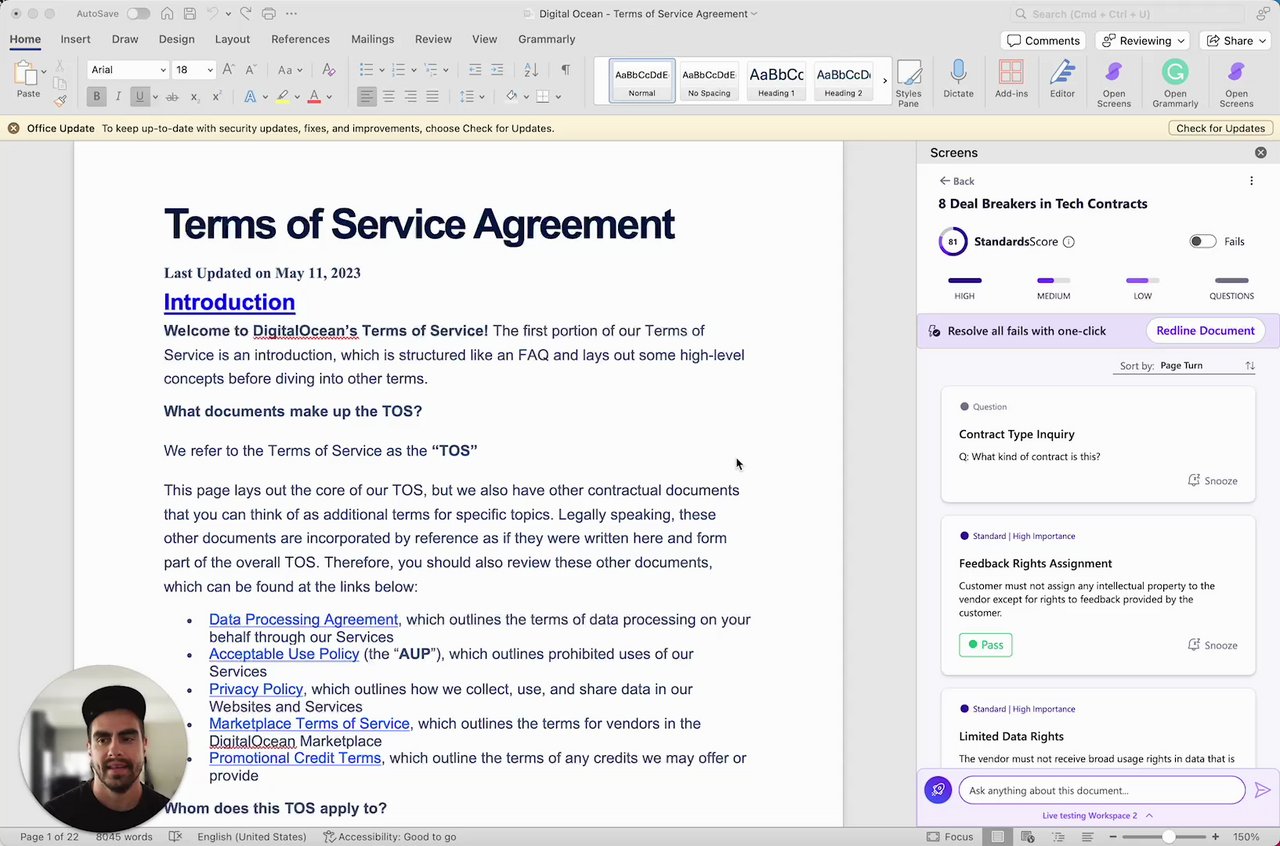Click the Ask anything about this document field
This screenshot has width=1280, height=846.
click(1101, 790)
